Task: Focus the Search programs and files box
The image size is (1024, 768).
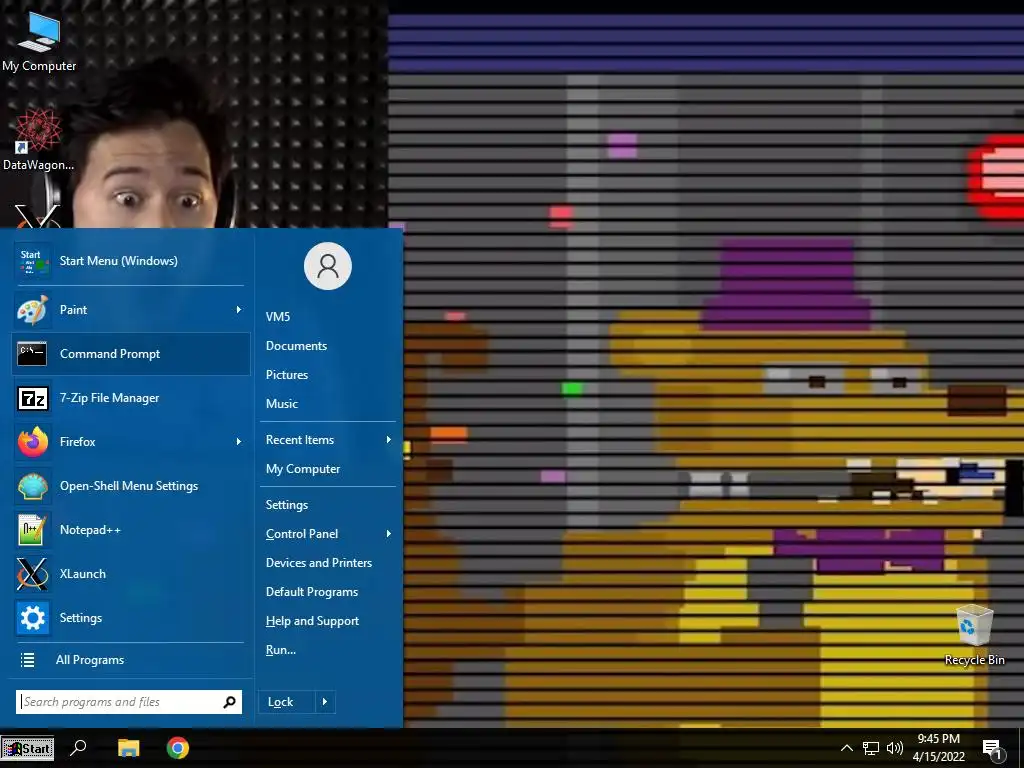Action: click(x=129, y=702)
